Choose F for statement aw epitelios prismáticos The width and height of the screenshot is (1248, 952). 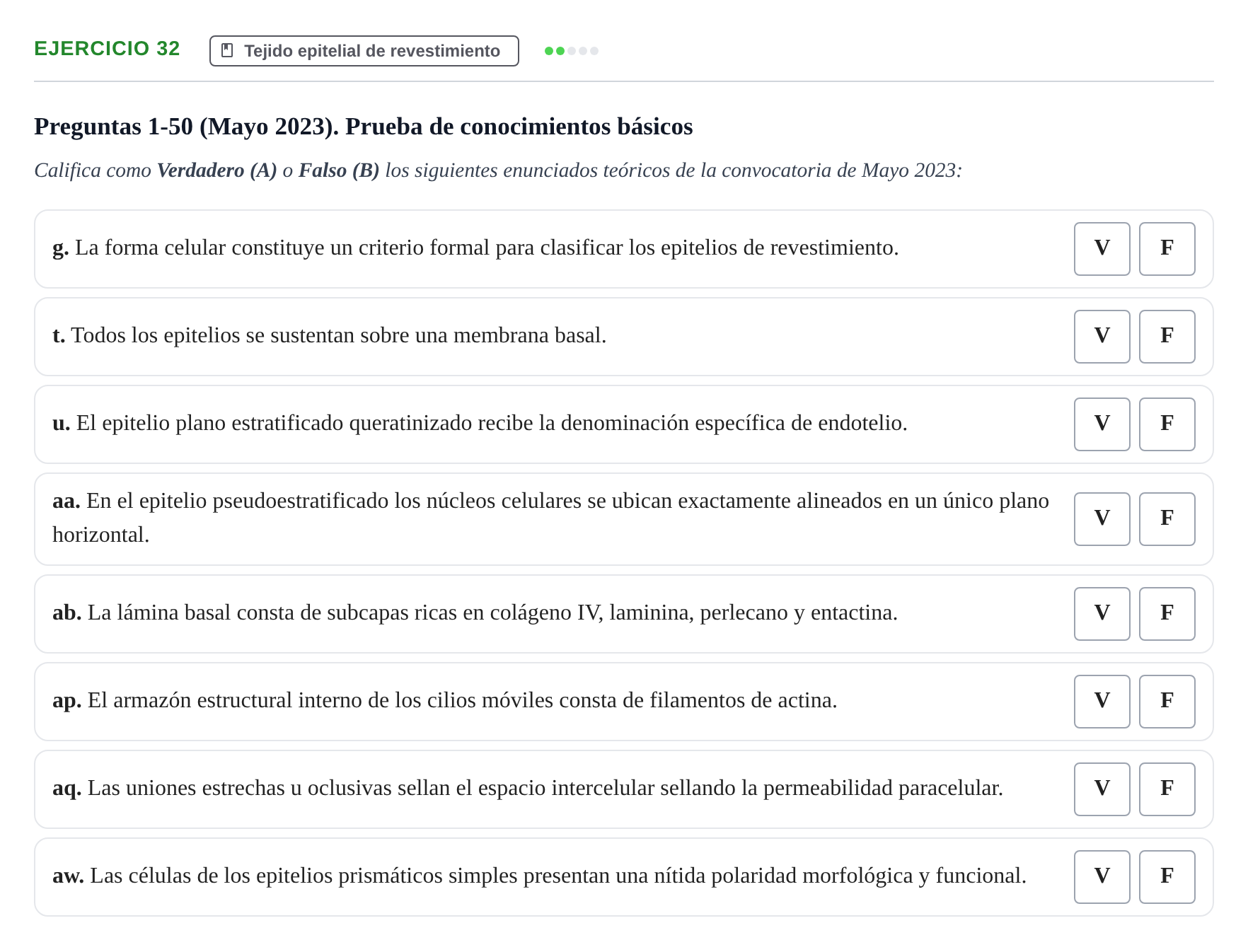1167,877
